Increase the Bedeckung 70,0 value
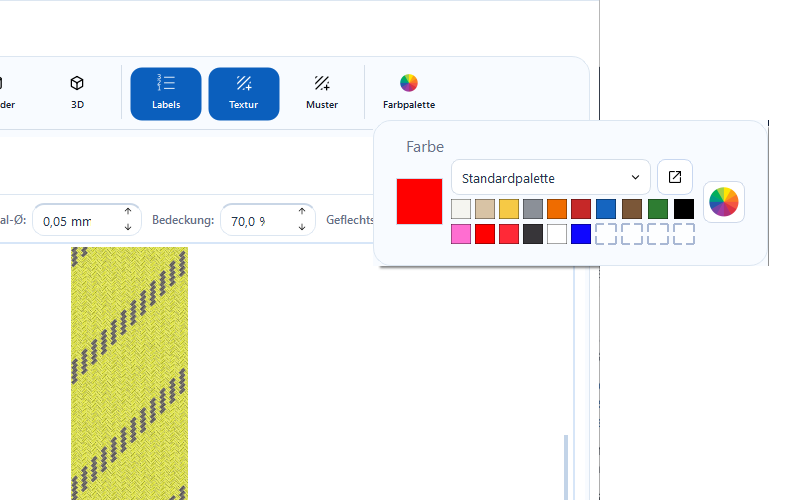Screen dimensions: 790x500 coord(302,212)
